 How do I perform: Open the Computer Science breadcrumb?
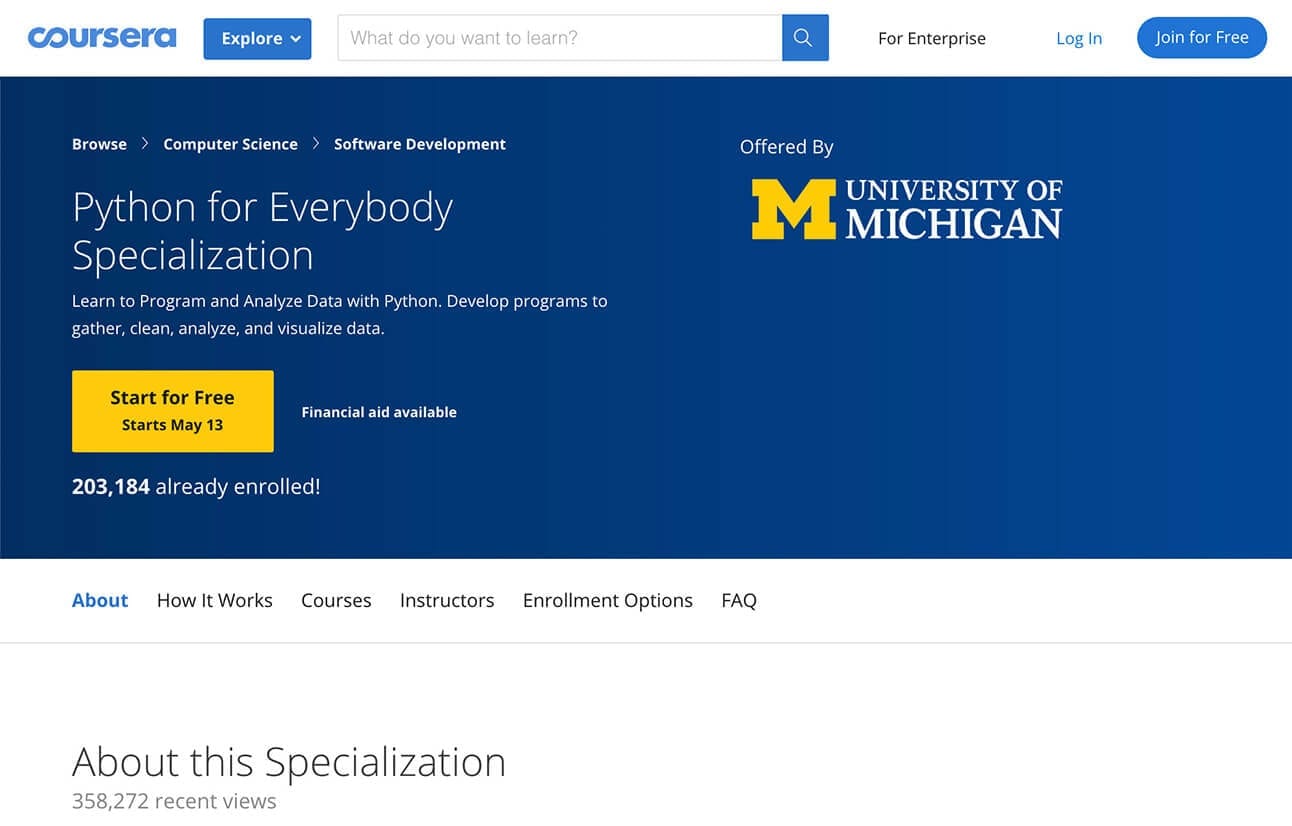[x=230, y=144]
